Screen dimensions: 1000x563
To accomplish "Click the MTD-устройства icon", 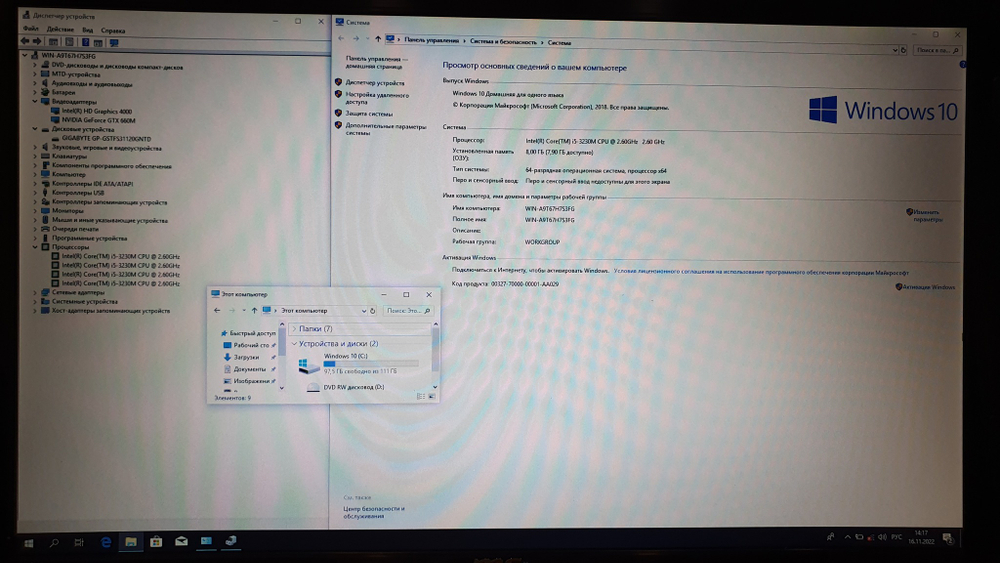I will (45, 74).
